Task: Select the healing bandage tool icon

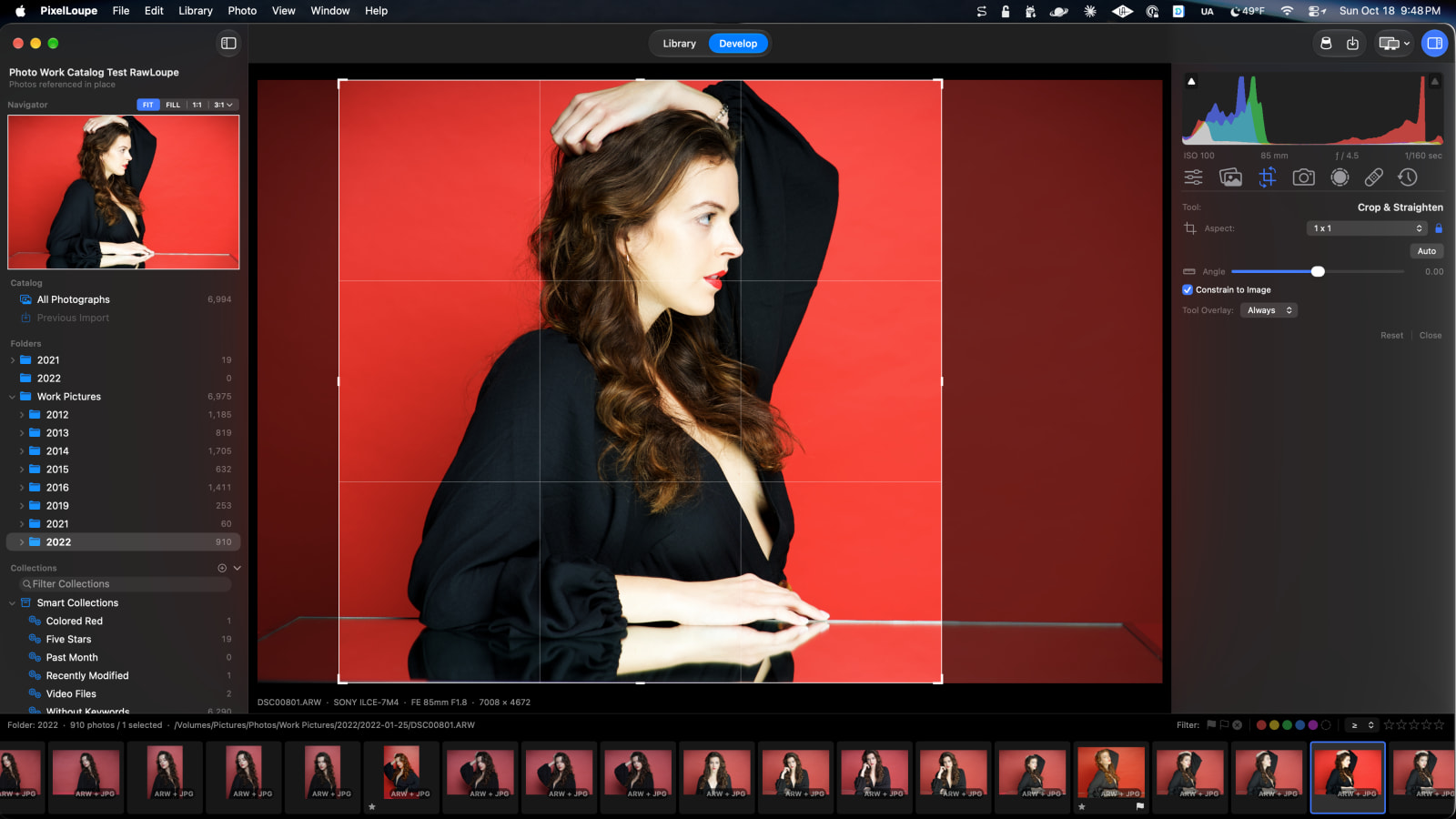Action: 1374,177
